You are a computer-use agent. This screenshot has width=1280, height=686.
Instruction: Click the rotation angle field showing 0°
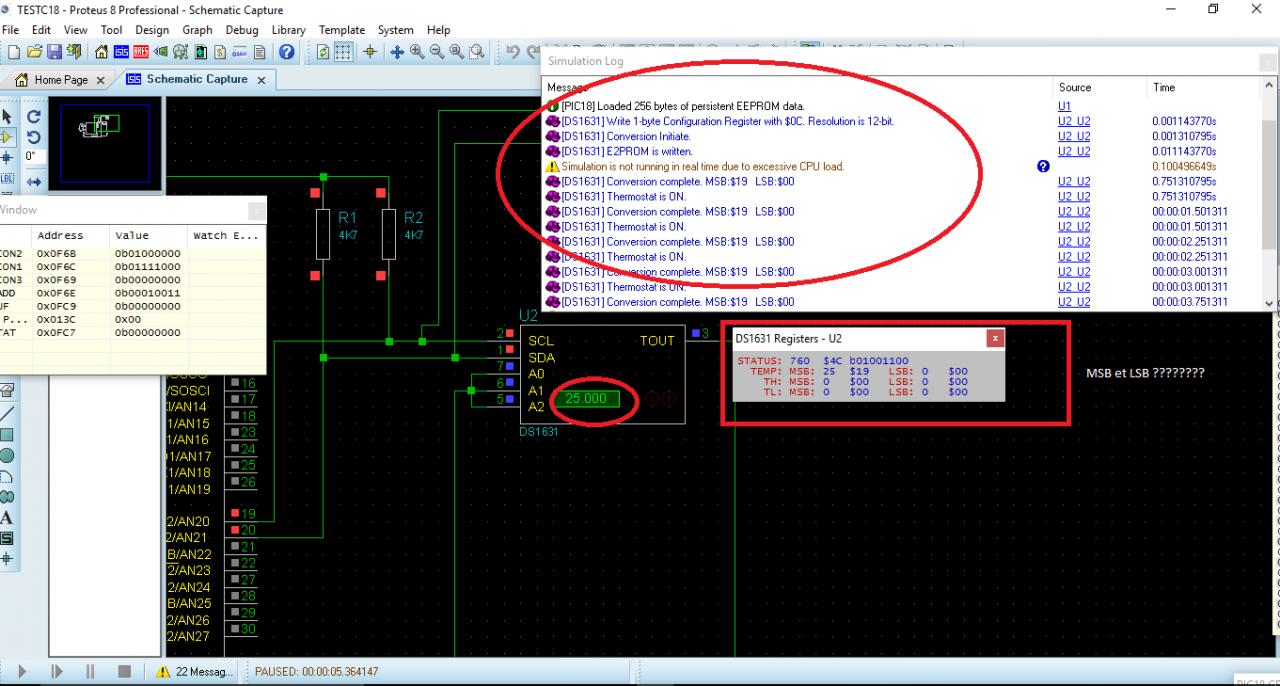tap(34, 157)
